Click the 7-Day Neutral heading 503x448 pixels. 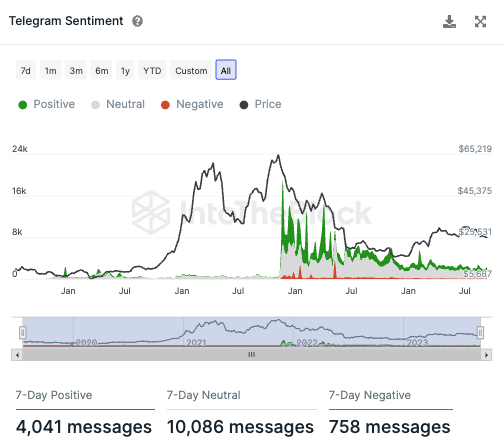[203, 395]
